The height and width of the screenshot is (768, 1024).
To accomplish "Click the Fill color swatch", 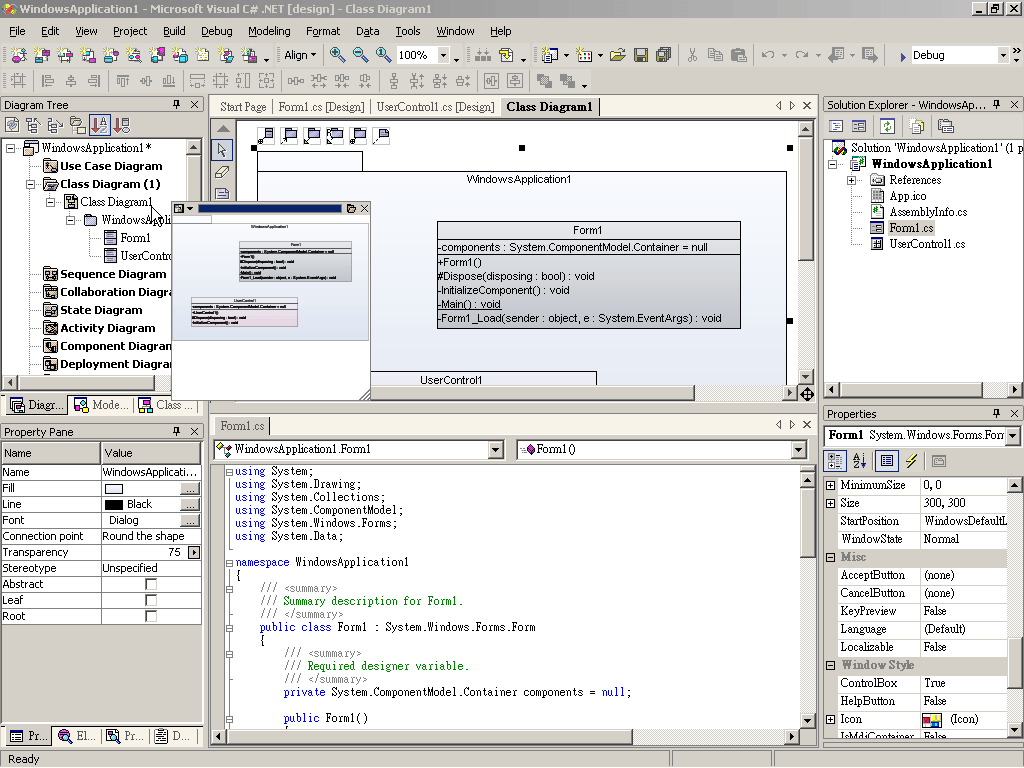I will pos(114,488).
